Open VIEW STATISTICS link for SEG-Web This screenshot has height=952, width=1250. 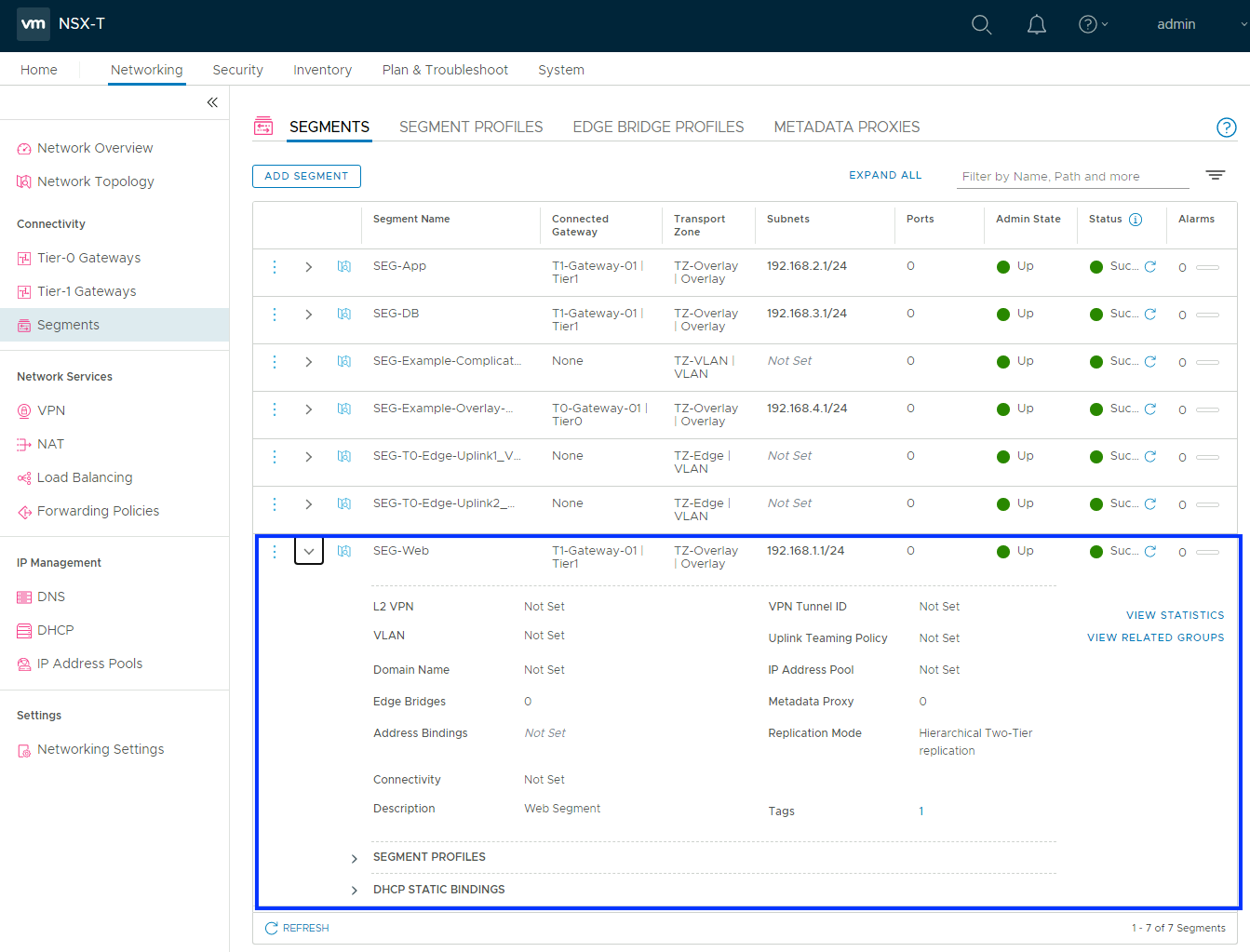(1175, 615)
